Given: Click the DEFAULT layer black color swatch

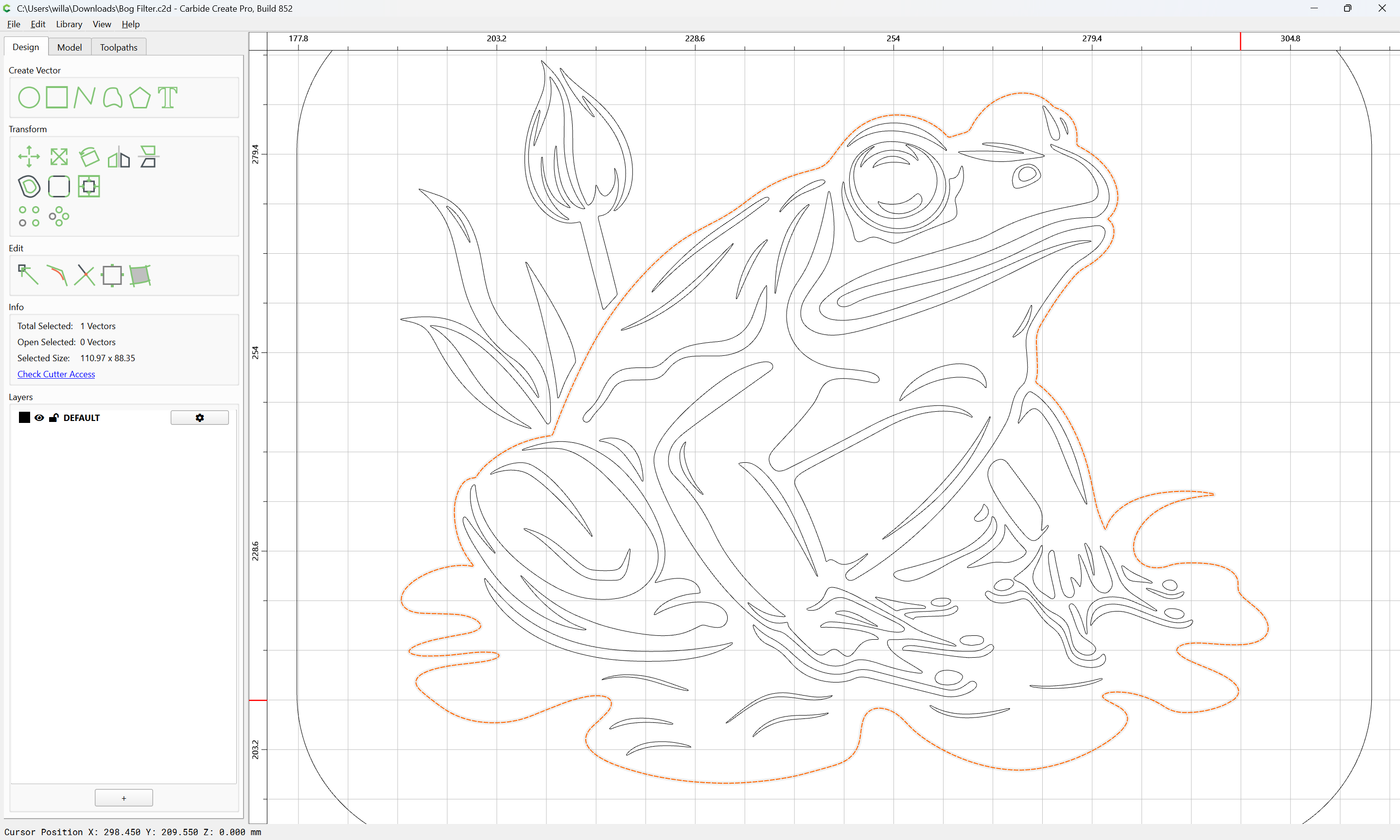Looking at the screenshot, I should 24,418.
